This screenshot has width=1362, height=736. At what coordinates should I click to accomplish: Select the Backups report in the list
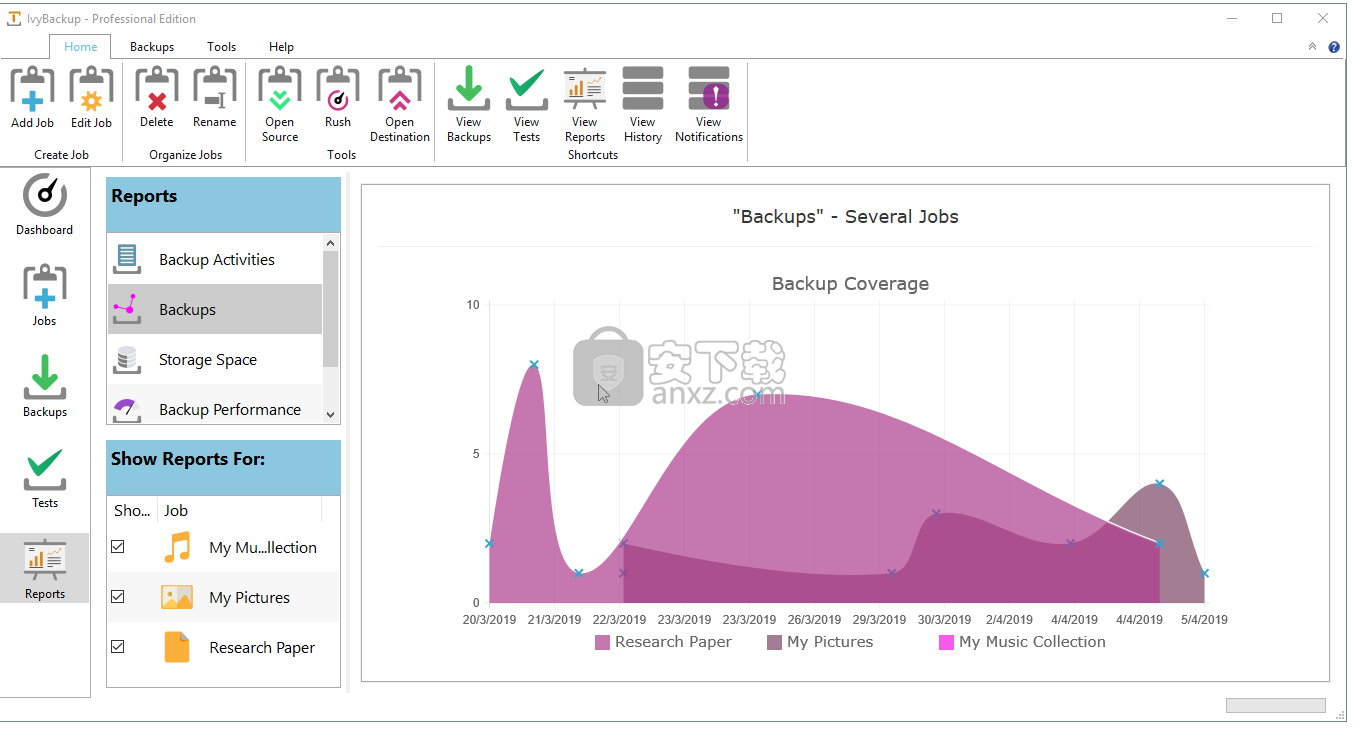click(215, 309)
